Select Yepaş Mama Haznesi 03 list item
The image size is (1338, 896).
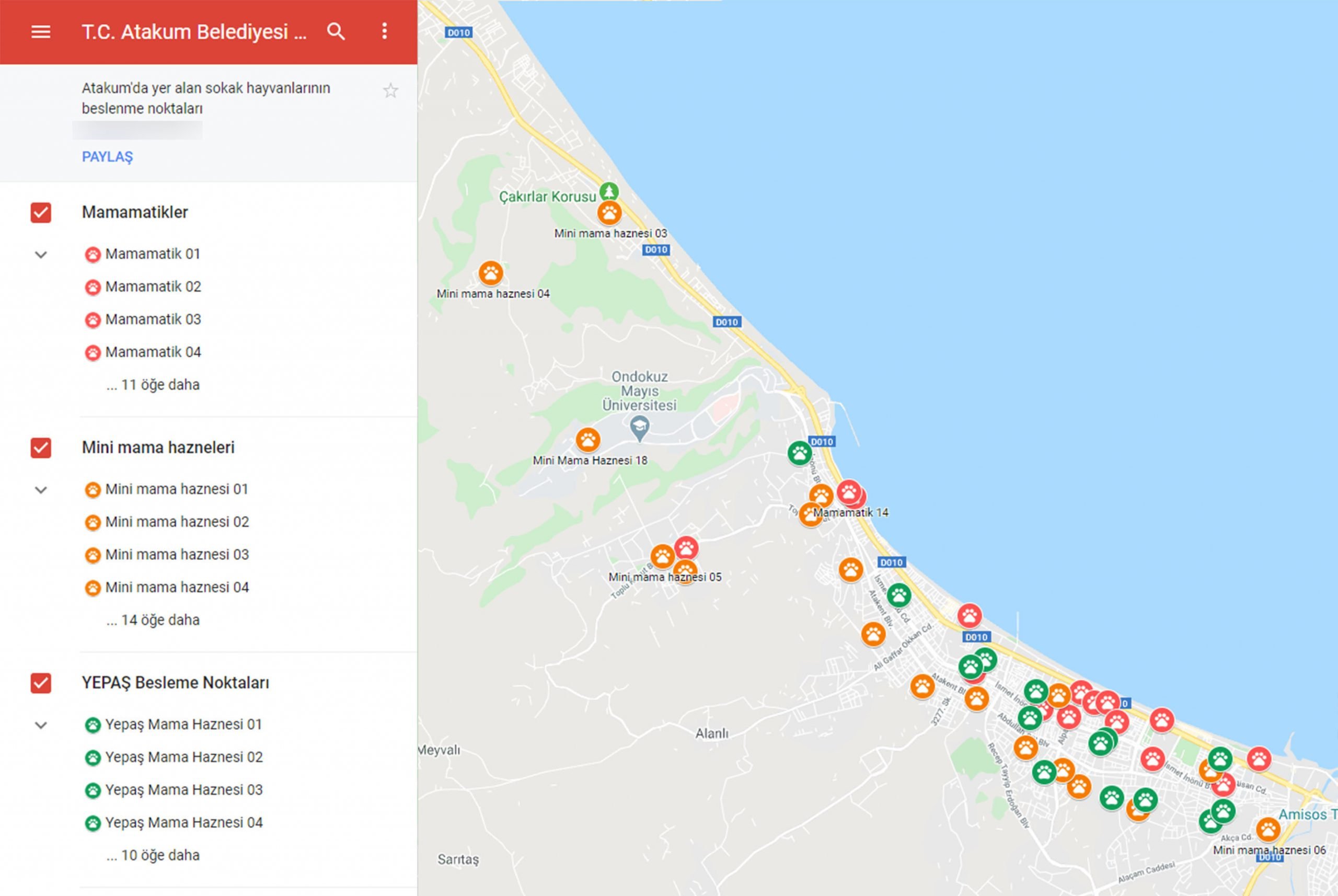pos(183,790)
